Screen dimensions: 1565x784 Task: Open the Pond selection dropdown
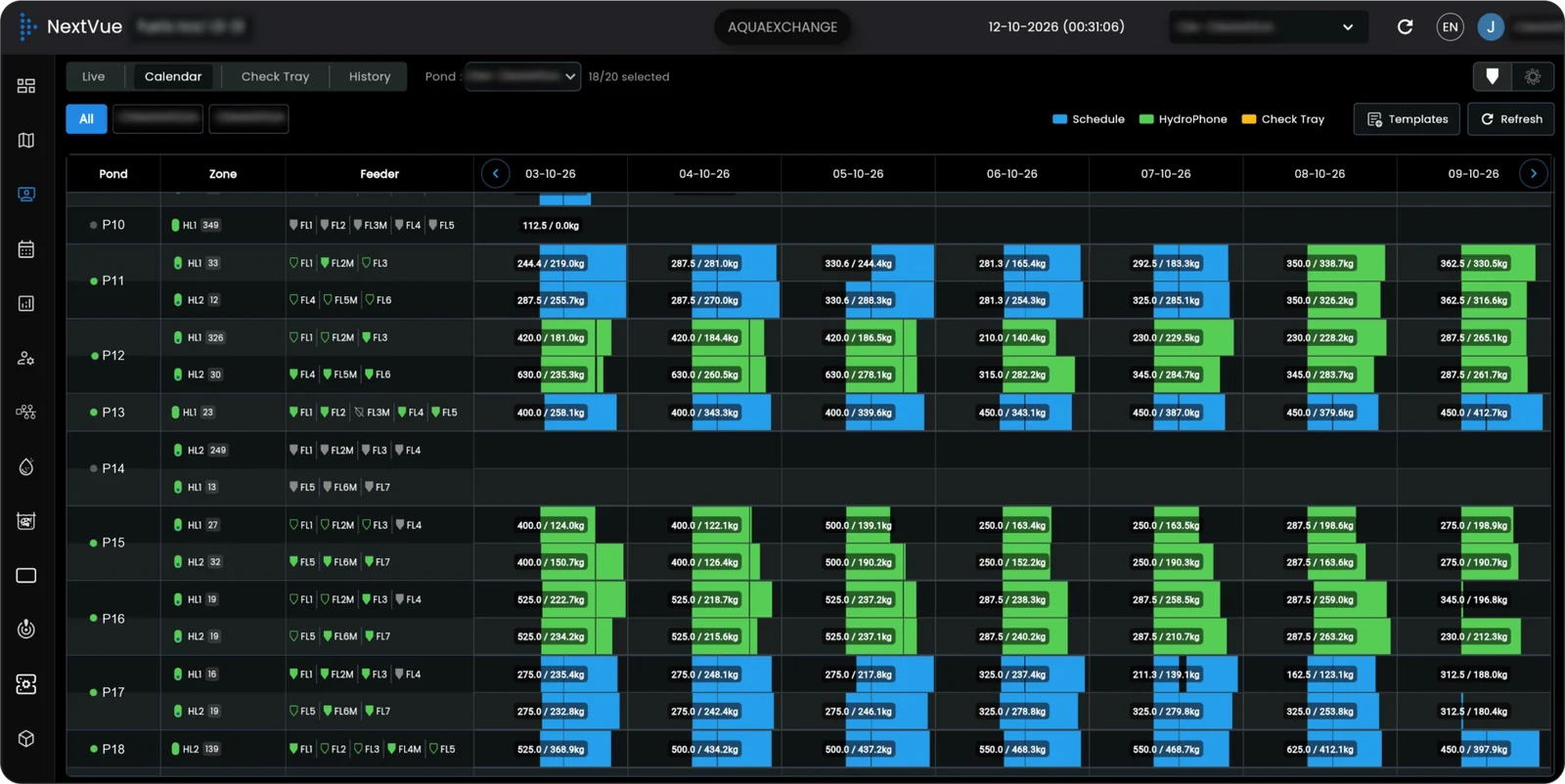click(x=522, y=76)
